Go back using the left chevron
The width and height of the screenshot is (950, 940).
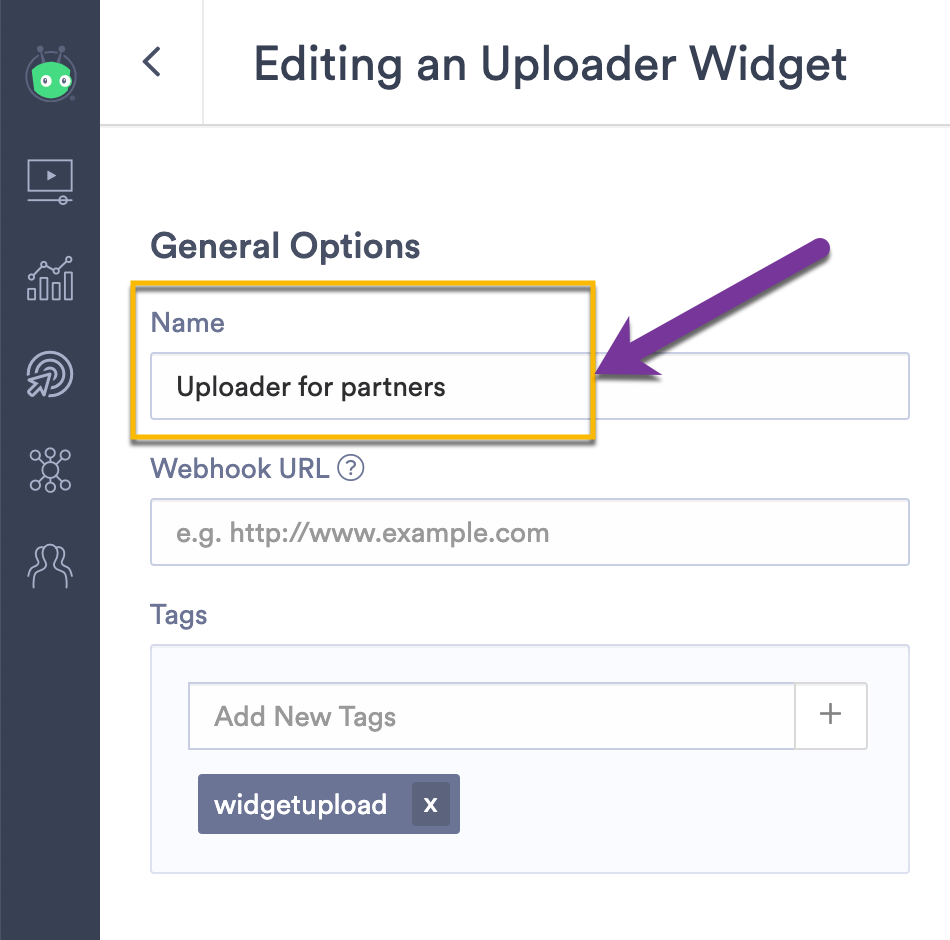[x=151, y=62]
